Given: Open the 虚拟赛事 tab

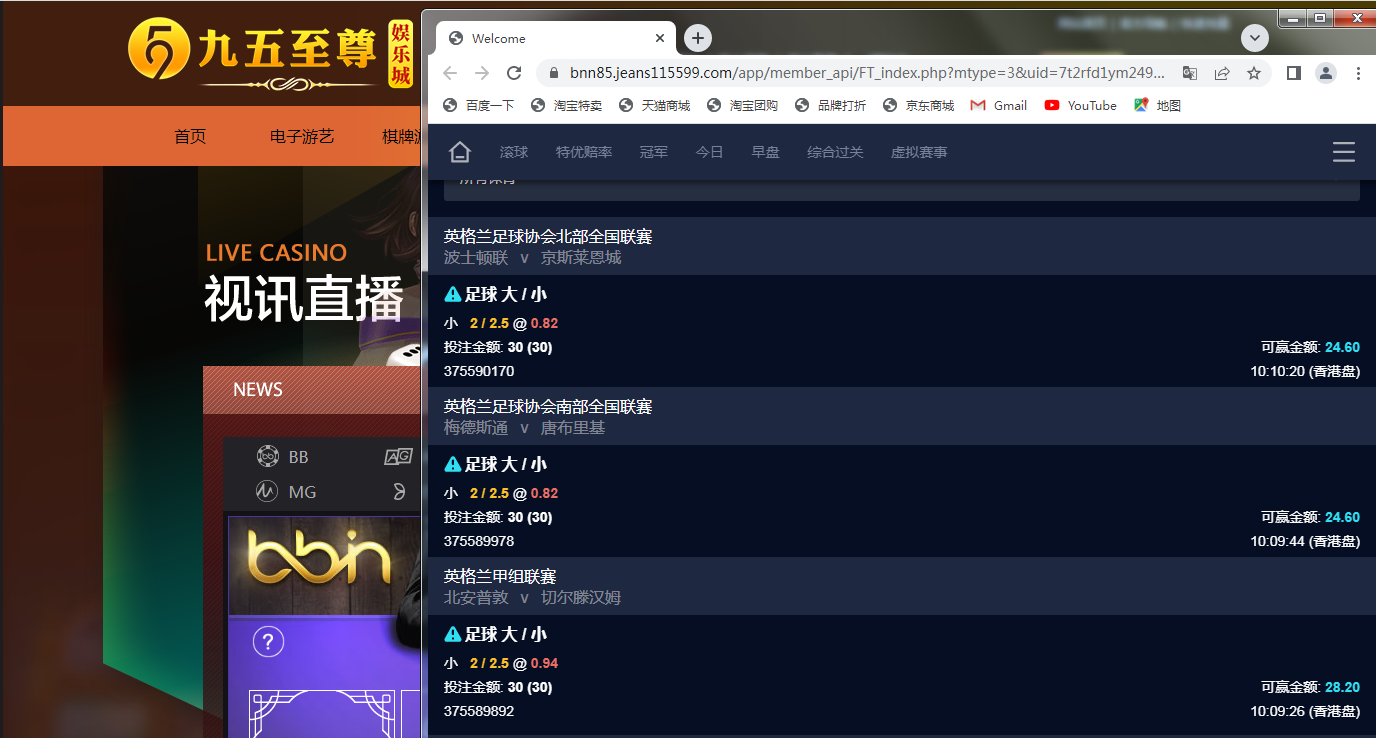Looking at the screenshot, I should [x=920, y=152].
